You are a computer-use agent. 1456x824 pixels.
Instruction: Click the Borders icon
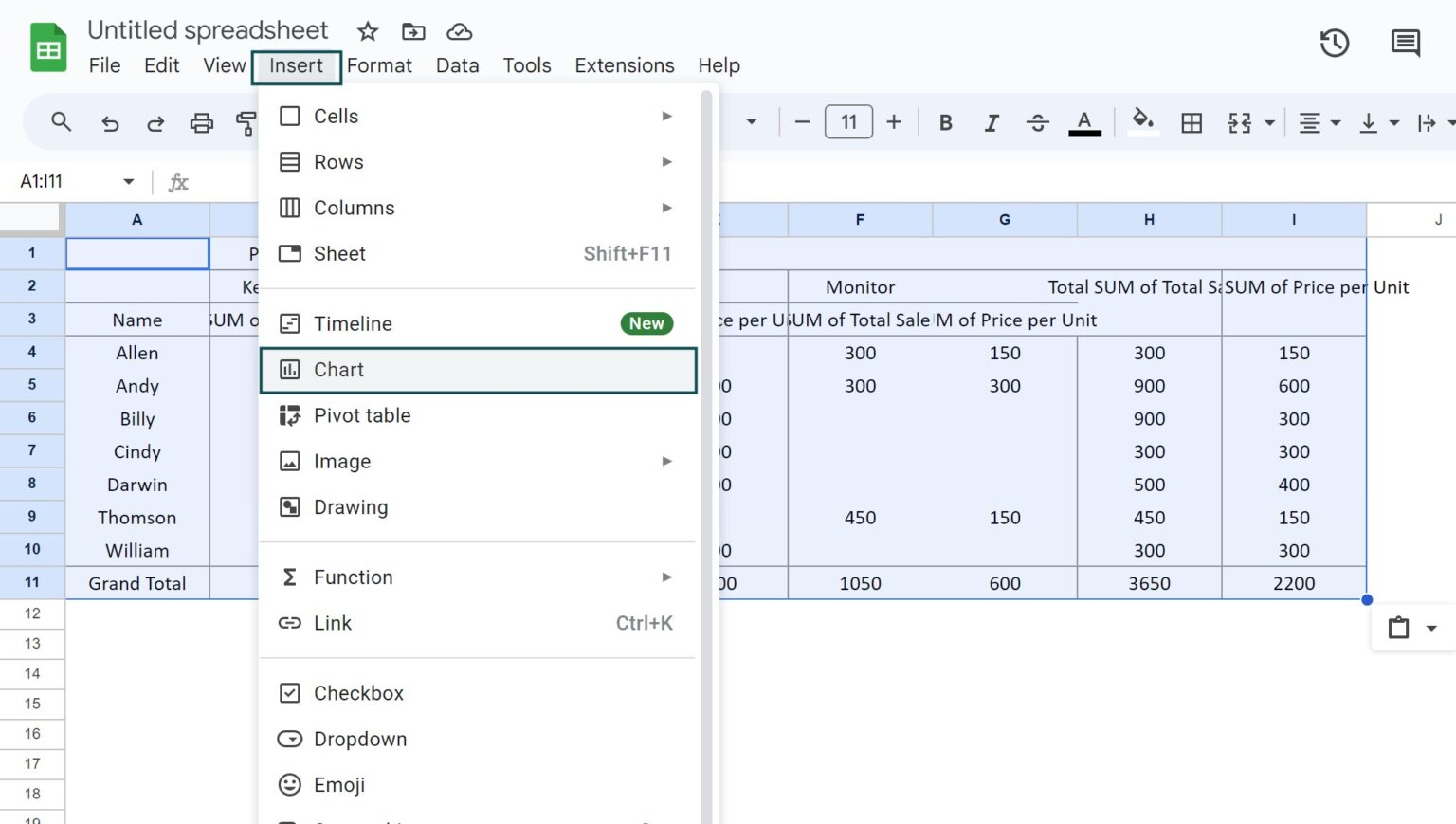[x=1192, y=122]
